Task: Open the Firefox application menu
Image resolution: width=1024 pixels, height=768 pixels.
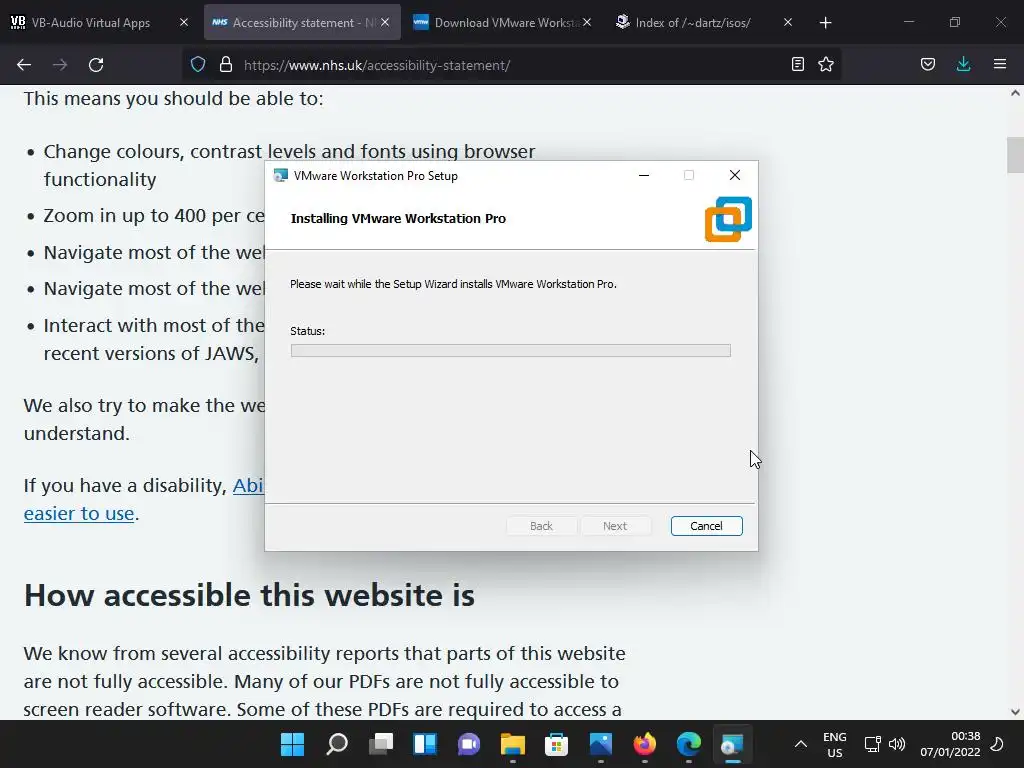Action: 1000,65
